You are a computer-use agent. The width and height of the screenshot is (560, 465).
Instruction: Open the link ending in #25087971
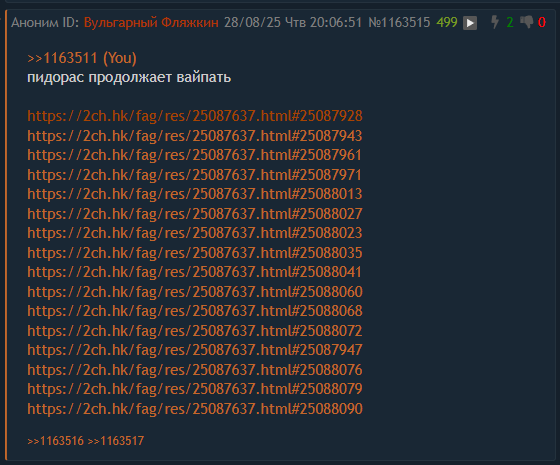click(x=195, y=175)
